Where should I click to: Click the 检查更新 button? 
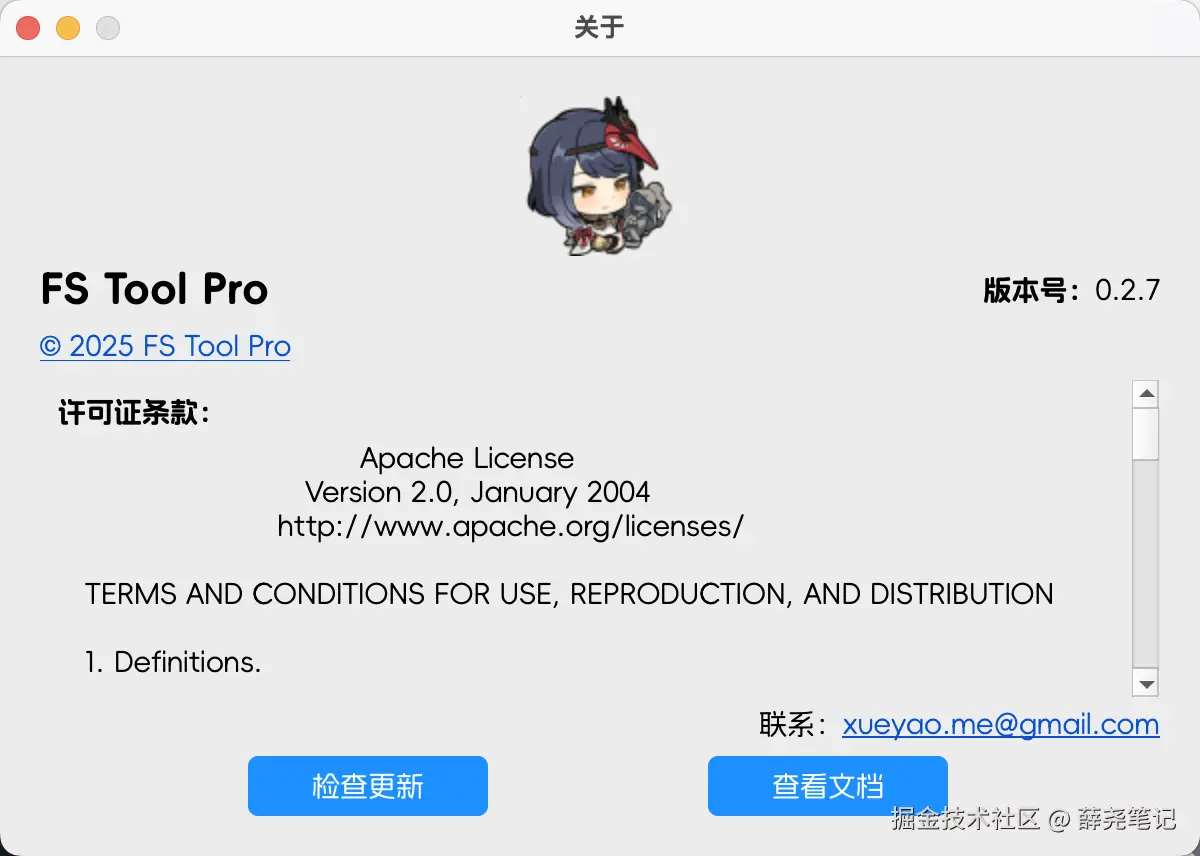click(x=368, y=786)
